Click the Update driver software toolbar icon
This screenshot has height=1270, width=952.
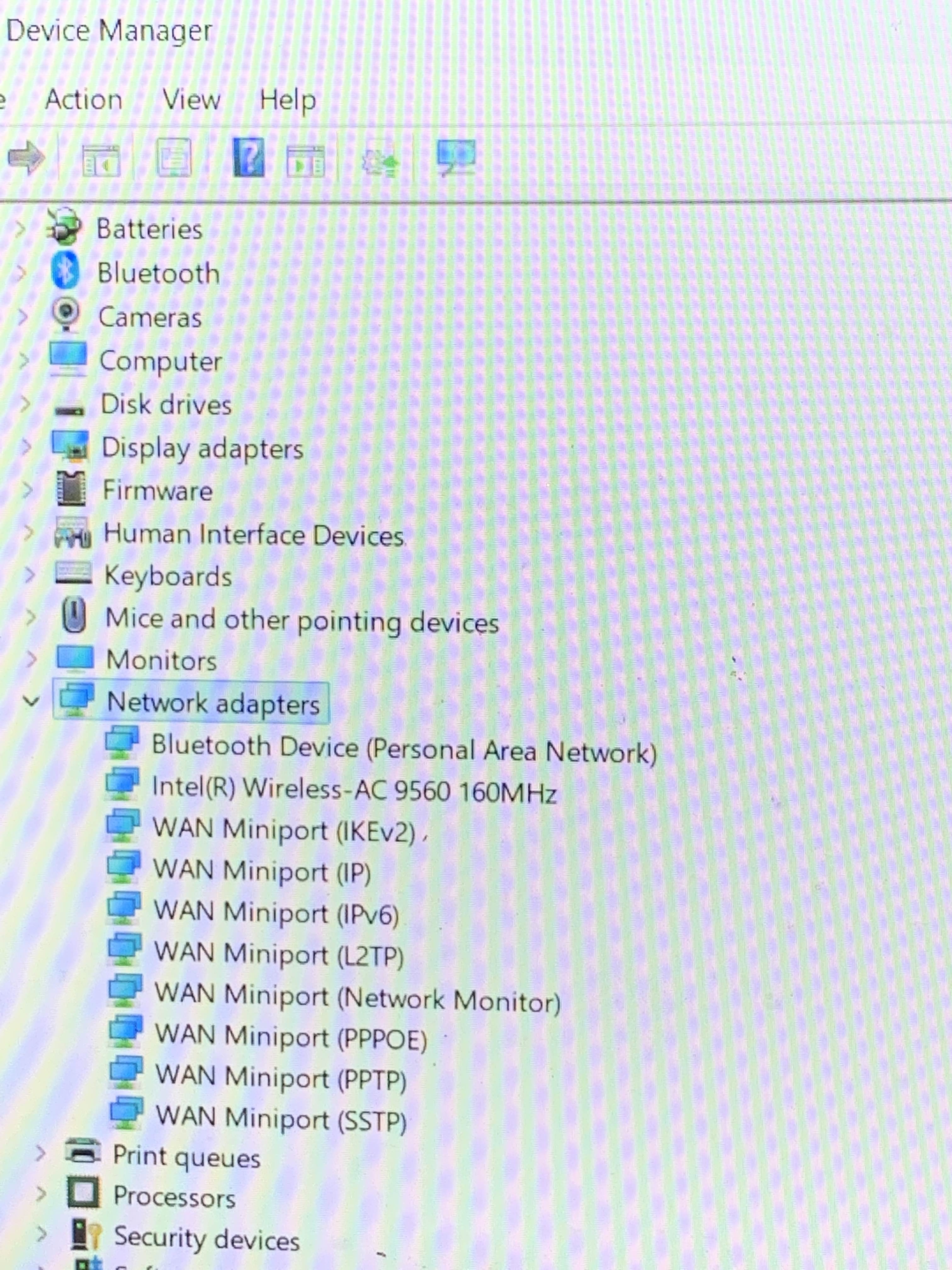(380, 163)
